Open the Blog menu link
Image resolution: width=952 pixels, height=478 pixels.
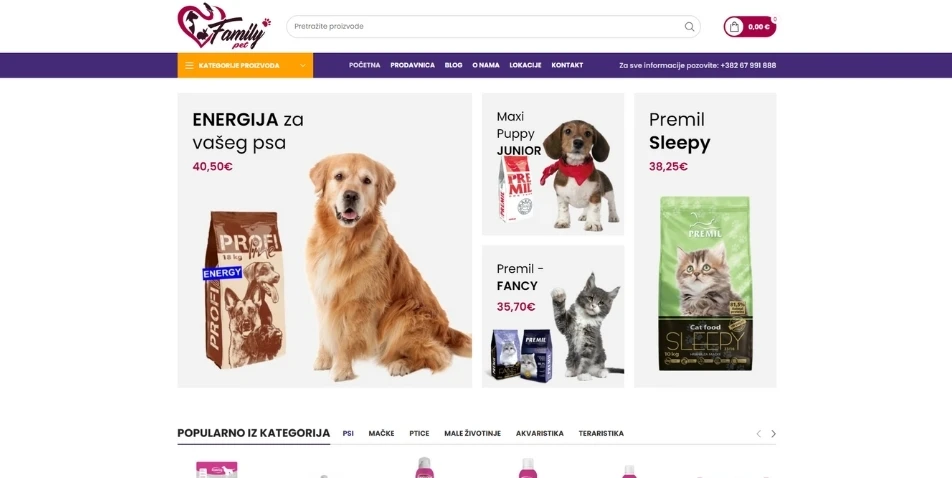point(454,65)
